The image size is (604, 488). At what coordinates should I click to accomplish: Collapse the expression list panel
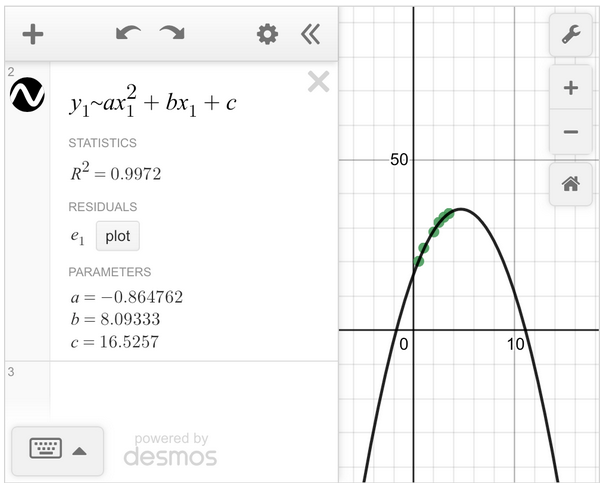[x=311, y=34]
